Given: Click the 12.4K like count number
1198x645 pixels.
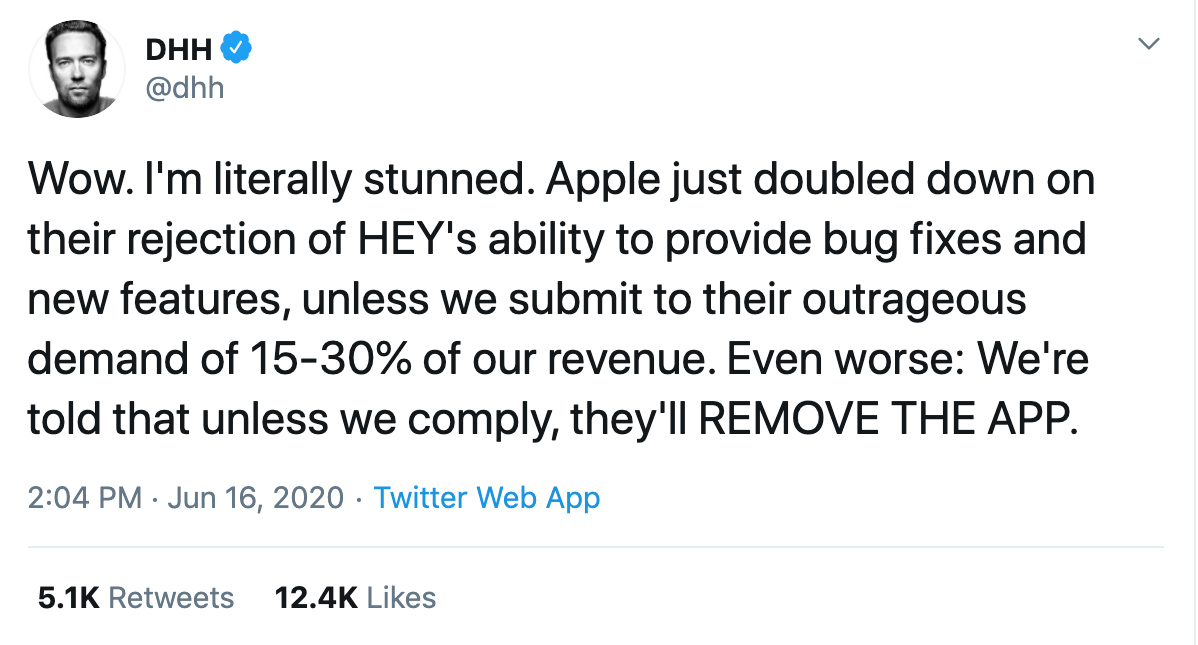Looking at the screenshot, I should (x=316, y=598).
